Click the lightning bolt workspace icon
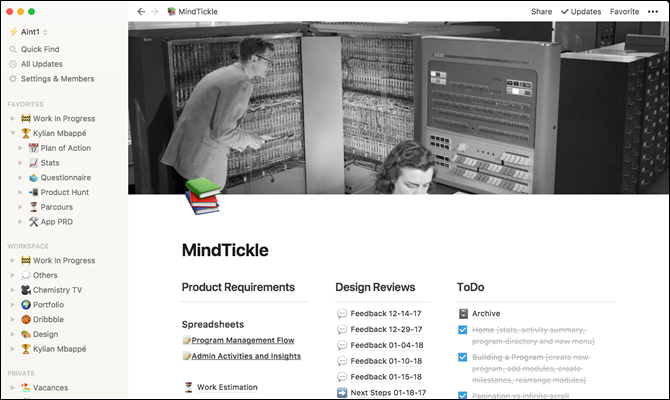The width and height of the screenshot is (670, 400). pos(14,32)
